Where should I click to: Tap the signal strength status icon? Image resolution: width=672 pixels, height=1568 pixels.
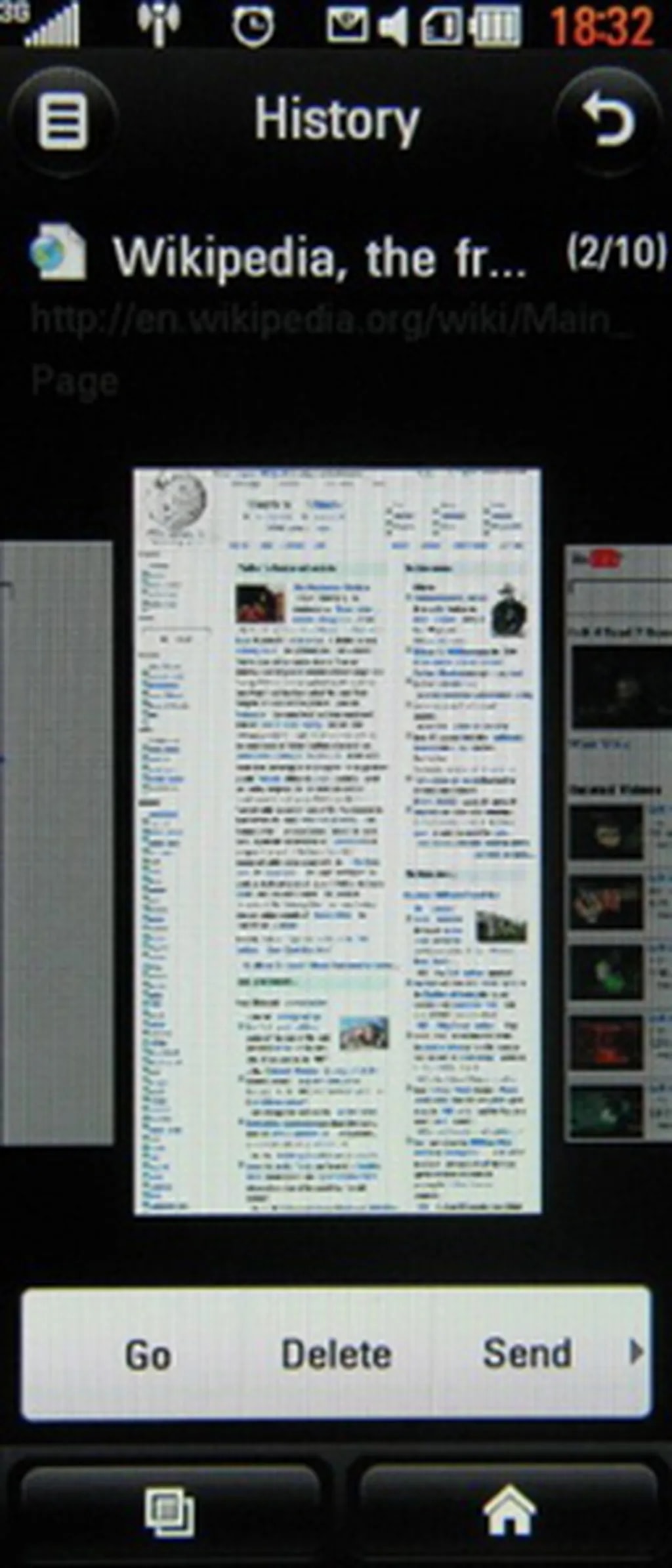pyautogui.click(x=51, y=25)
